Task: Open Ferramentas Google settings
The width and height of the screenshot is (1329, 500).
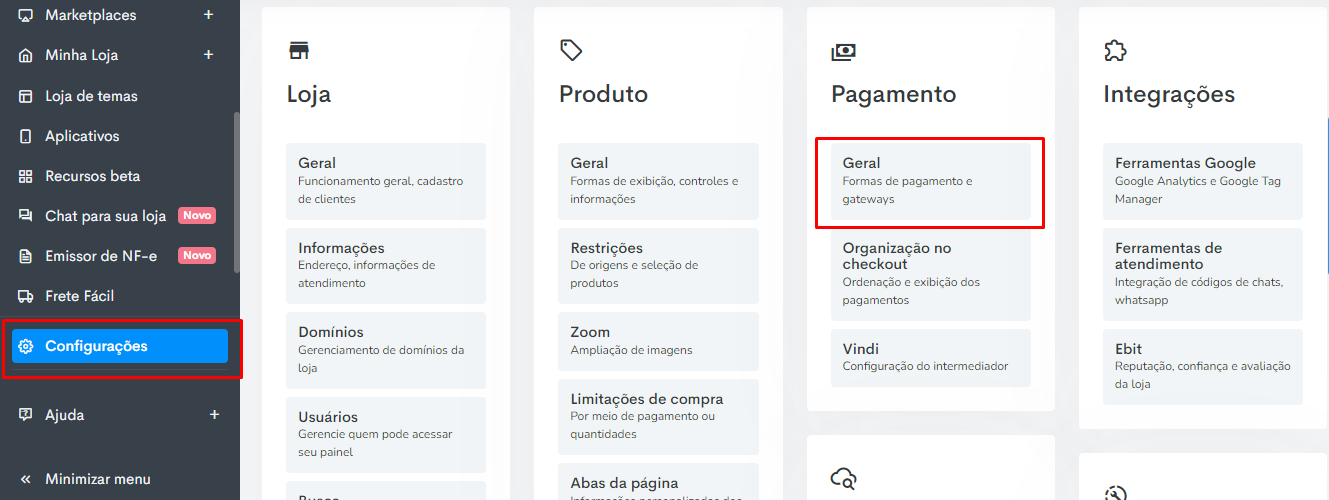Action: pos(1203,181)
